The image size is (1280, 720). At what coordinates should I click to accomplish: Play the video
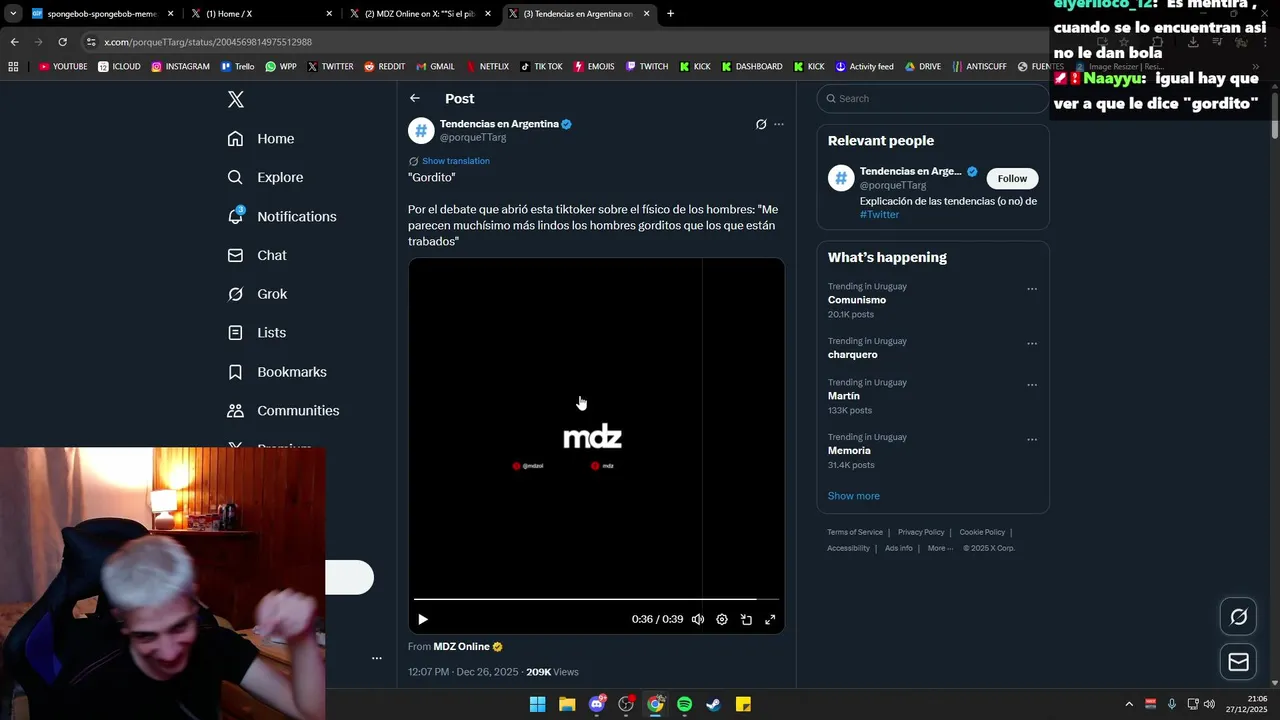[423, 620]
